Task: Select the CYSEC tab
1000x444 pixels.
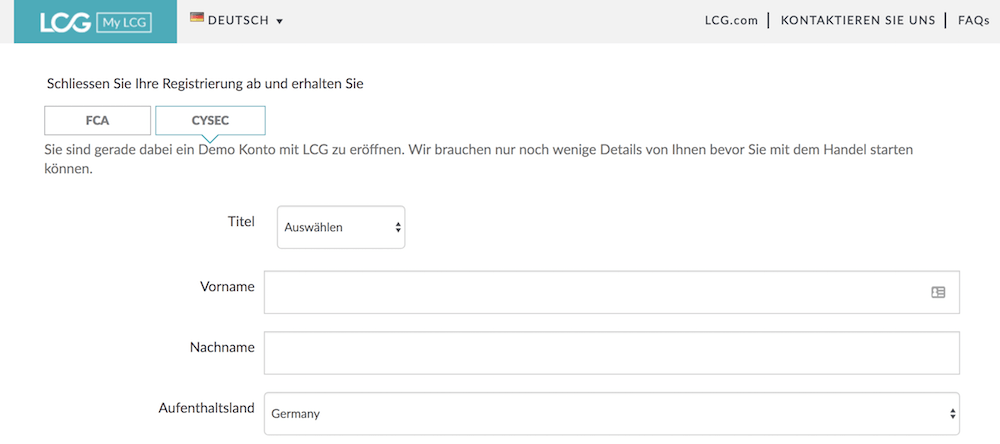Action: (210, 121)
